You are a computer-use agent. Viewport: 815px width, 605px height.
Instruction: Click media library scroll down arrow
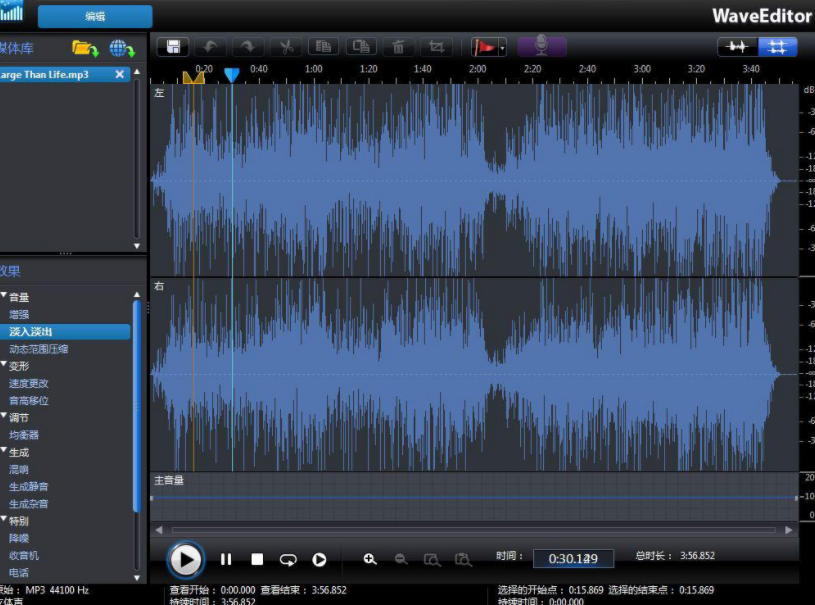pyautogui.click(x=137, y=246)
